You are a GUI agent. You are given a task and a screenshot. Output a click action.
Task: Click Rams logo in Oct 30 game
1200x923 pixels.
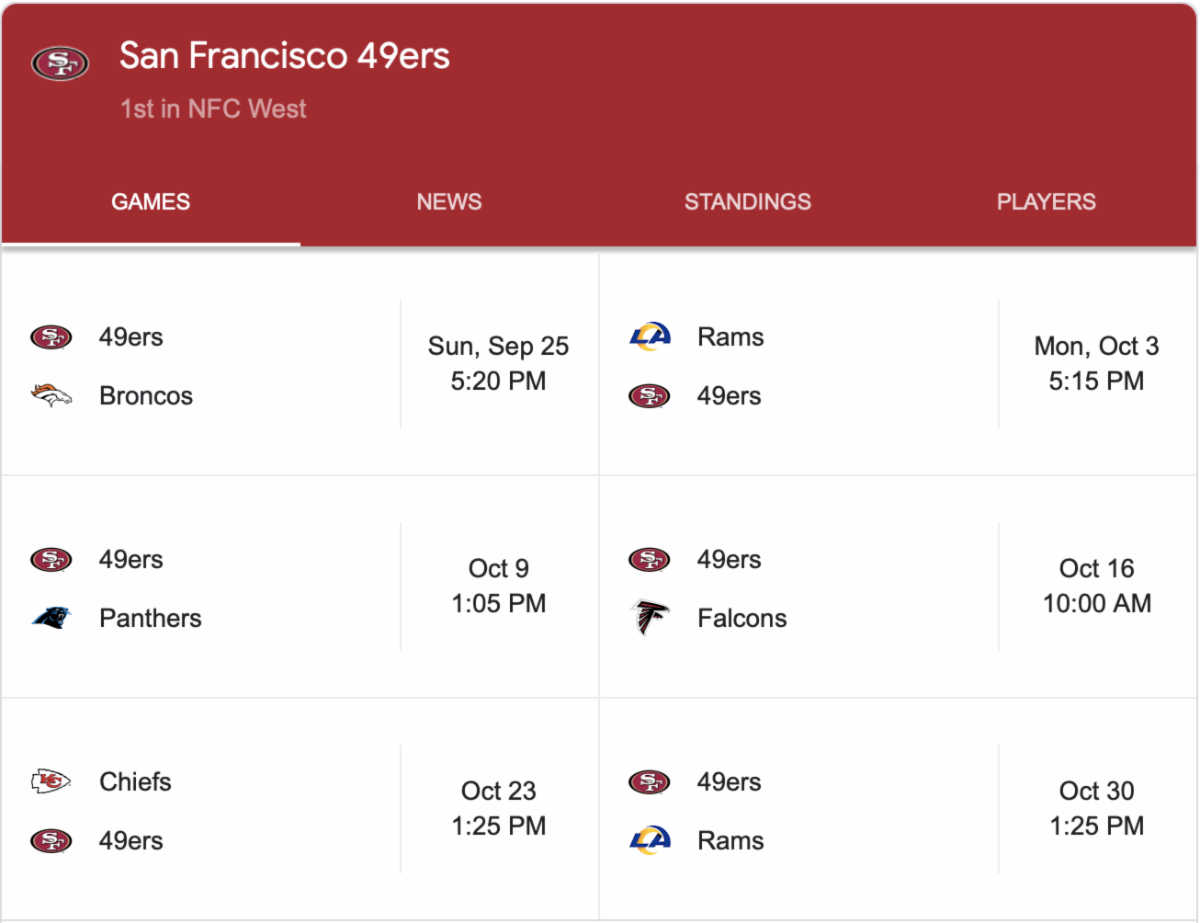650,840
